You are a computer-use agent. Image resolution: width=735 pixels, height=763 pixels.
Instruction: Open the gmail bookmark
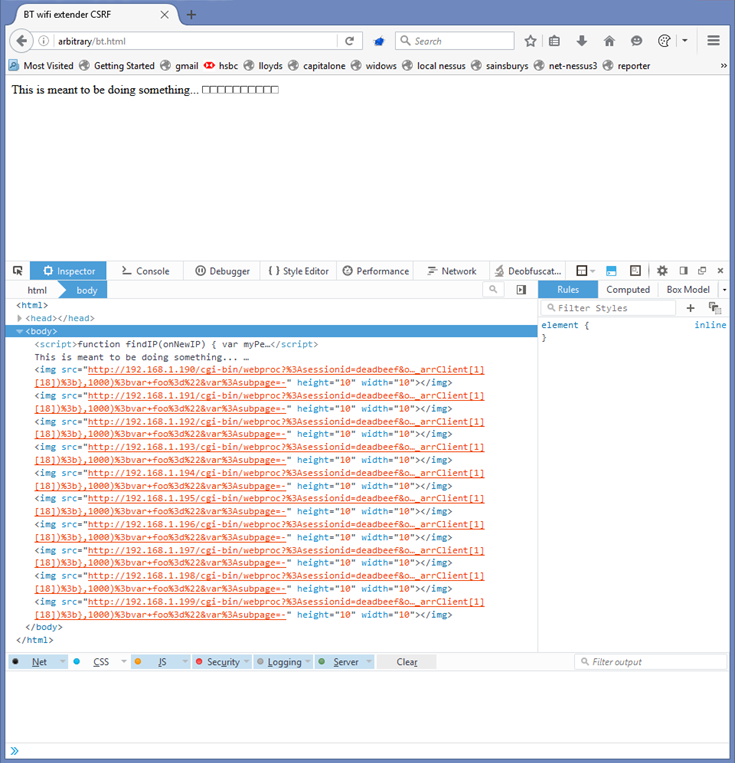tap(180, 66)
